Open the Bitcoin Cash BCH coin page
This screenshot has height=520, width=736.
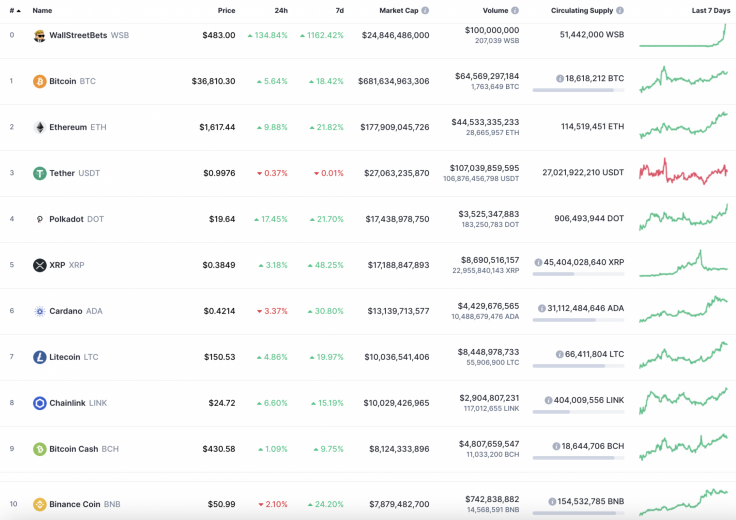pyautogui.click(x=84, y=449)
